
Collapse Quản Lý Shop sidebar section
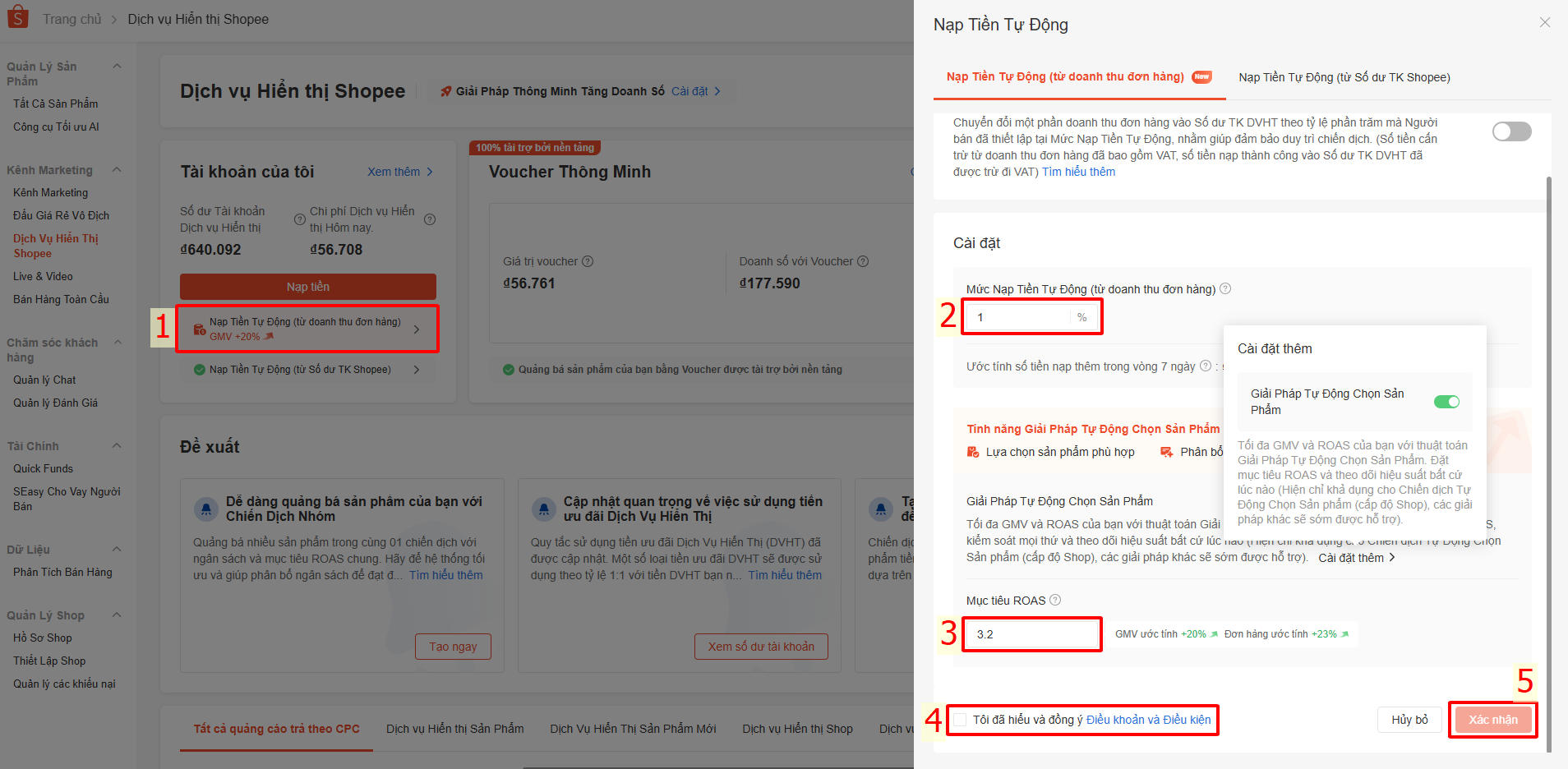[117, 615]
